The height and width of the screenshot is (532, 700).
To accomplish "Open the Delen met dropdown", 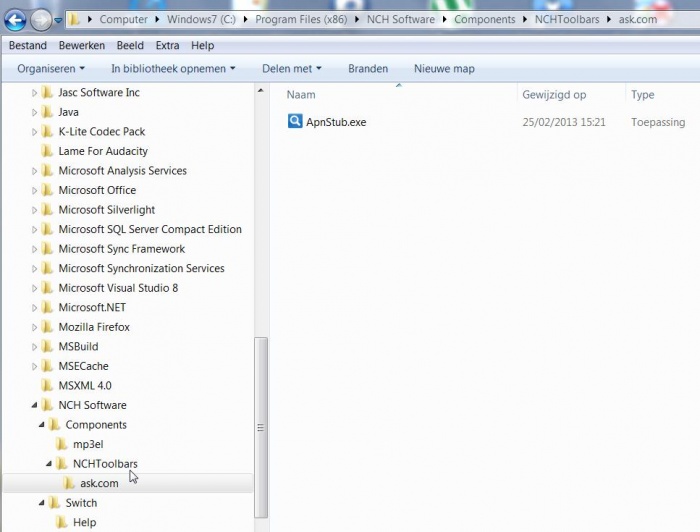I will pyautogui.click(x=292, y=69).
